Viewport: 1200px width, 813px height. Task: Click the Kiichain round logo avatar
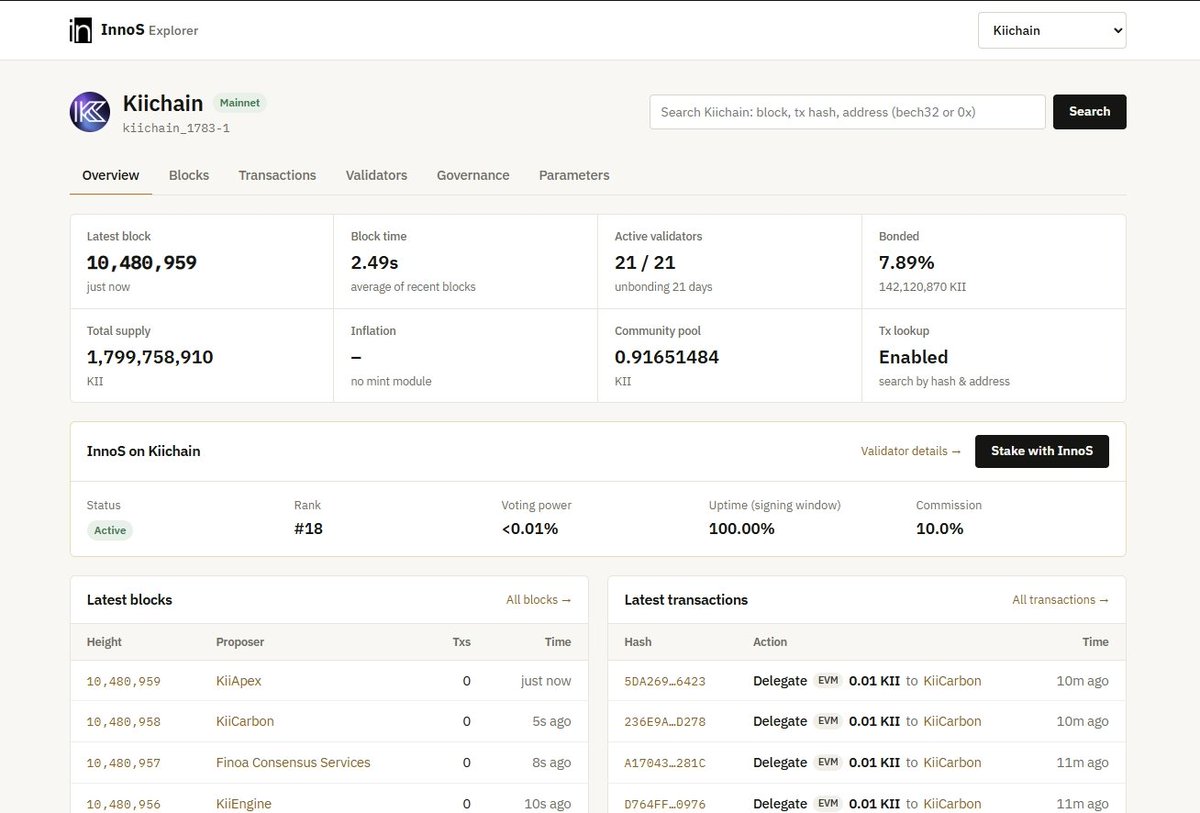click(90, 112)
